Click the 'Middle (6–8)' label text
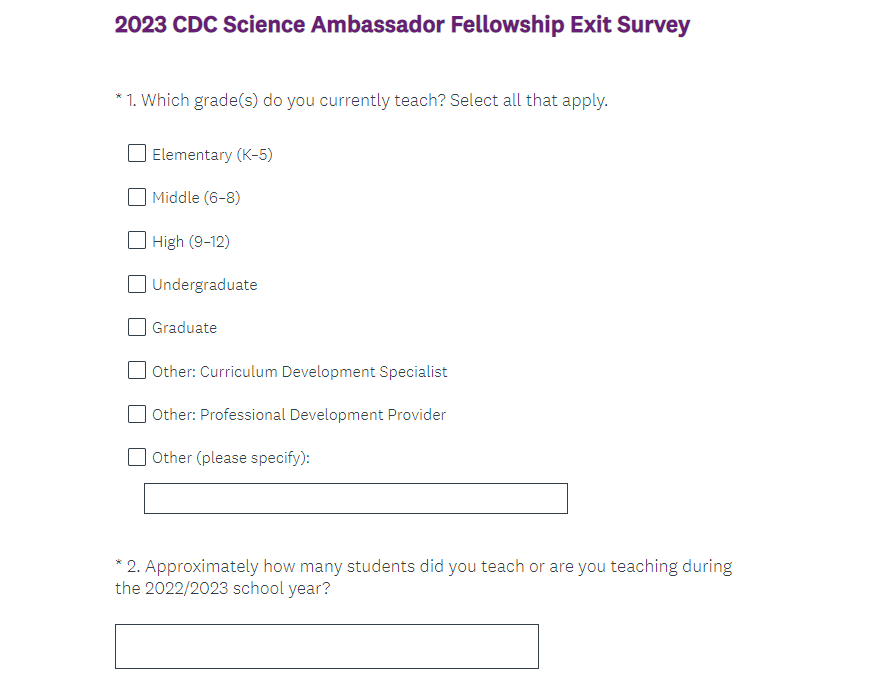The height and width of the screenshot is (690, 873). pos(196,198)
